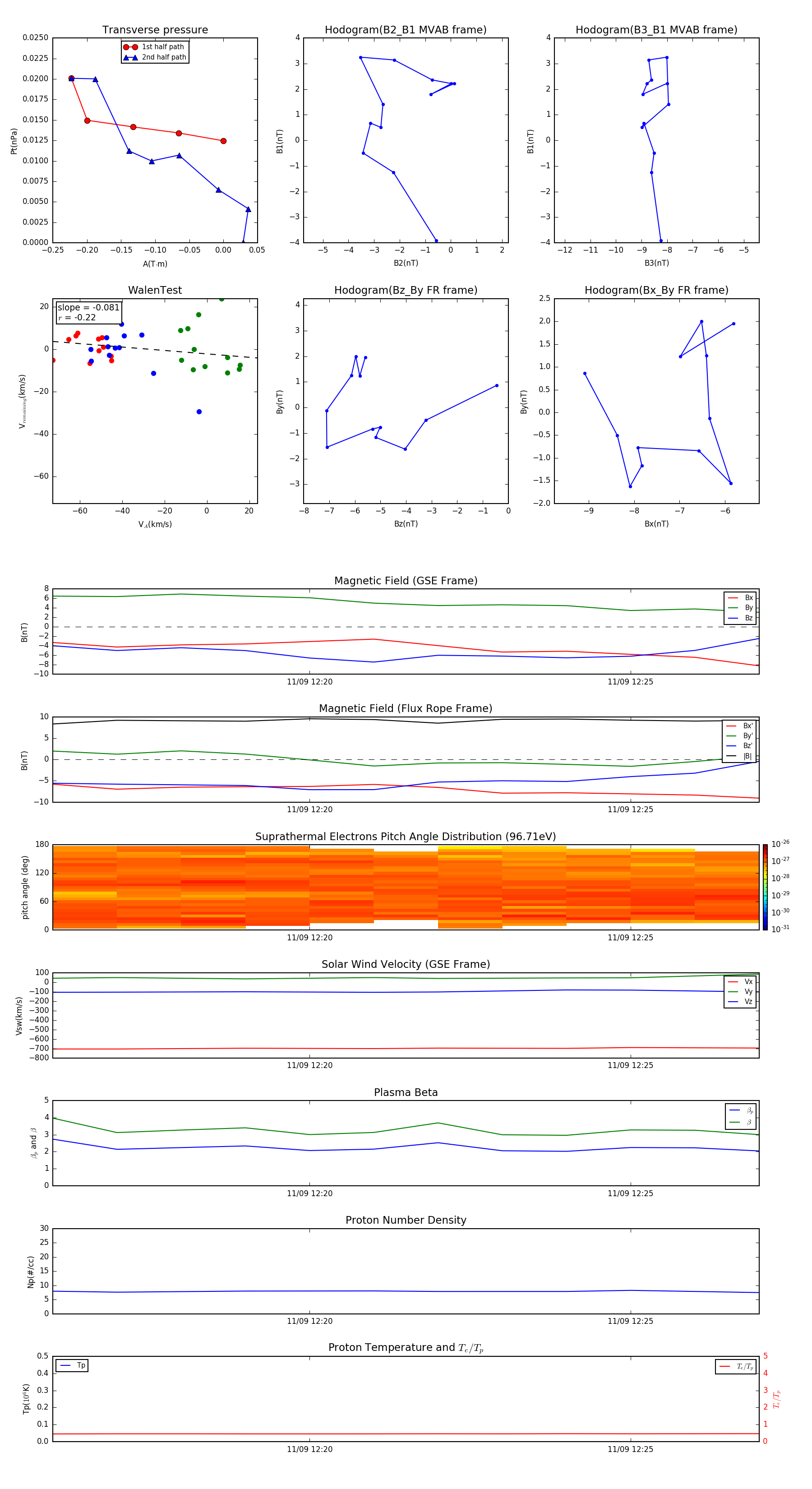Click the 'B2(nT)' x-axis label
This screenshot has width=812, height=1489.
pos(406,263)
